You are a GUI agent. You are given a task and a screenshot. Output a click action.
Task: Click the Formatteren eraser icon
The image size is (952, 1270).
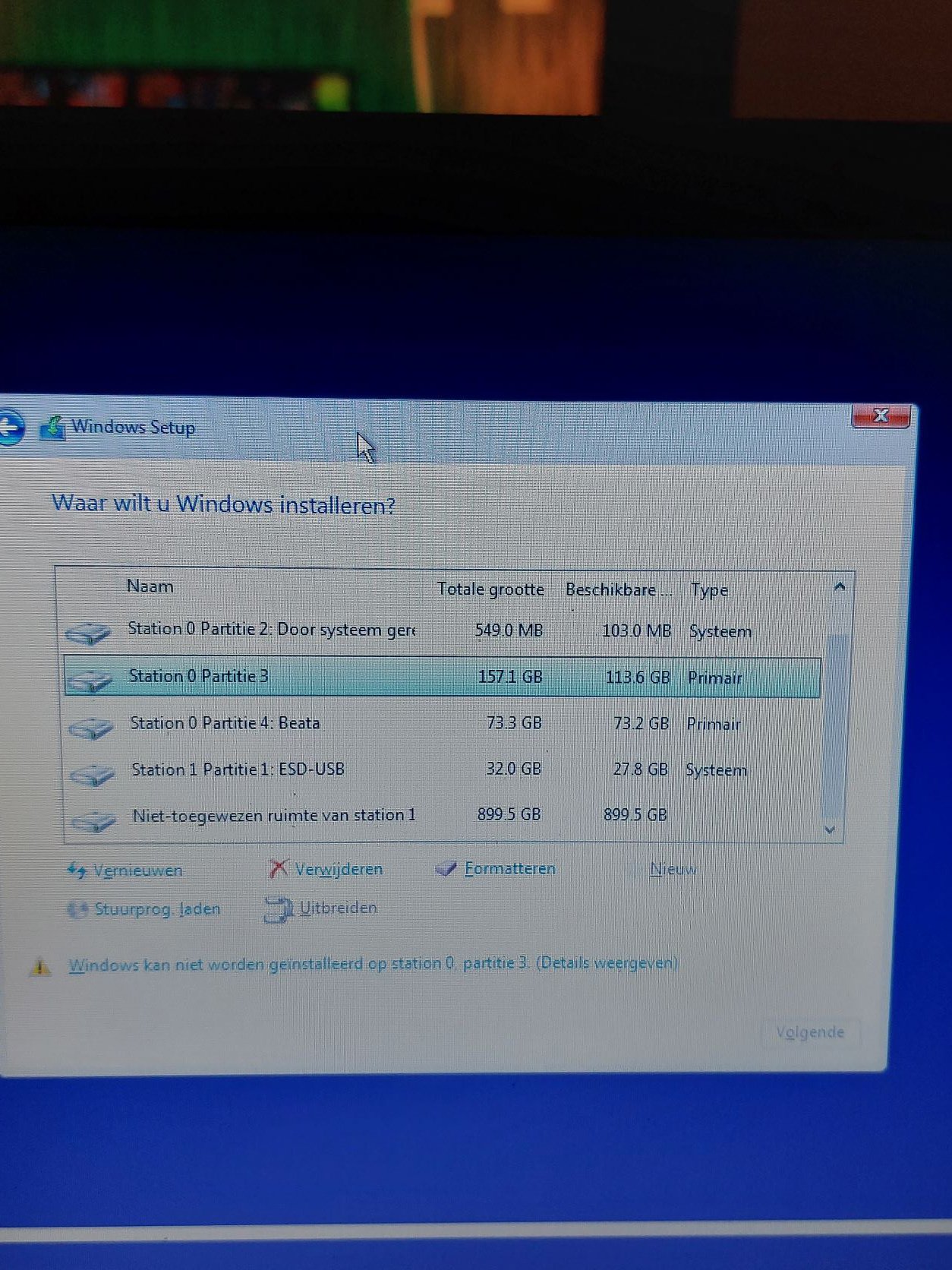(x=446, y=869)
